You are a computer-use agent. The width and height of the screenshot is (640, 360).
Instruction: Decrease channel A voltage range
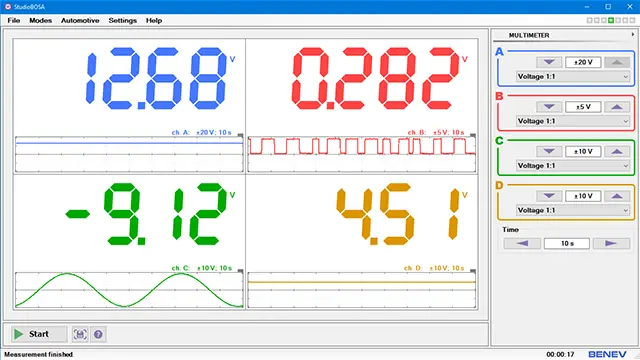549,62
